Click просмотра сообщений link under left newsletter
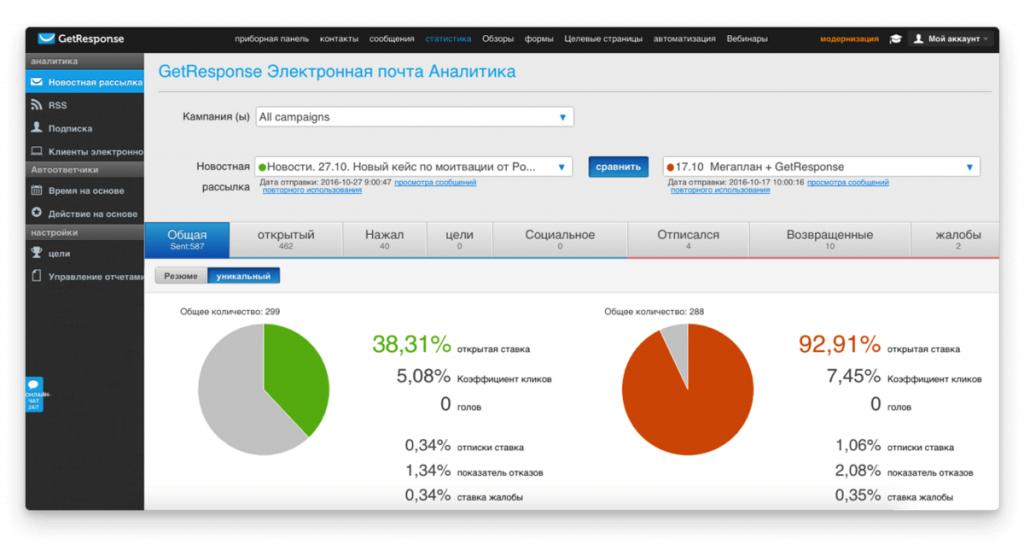This screenshot has height=556, width=1024. (x=435, y=182)
